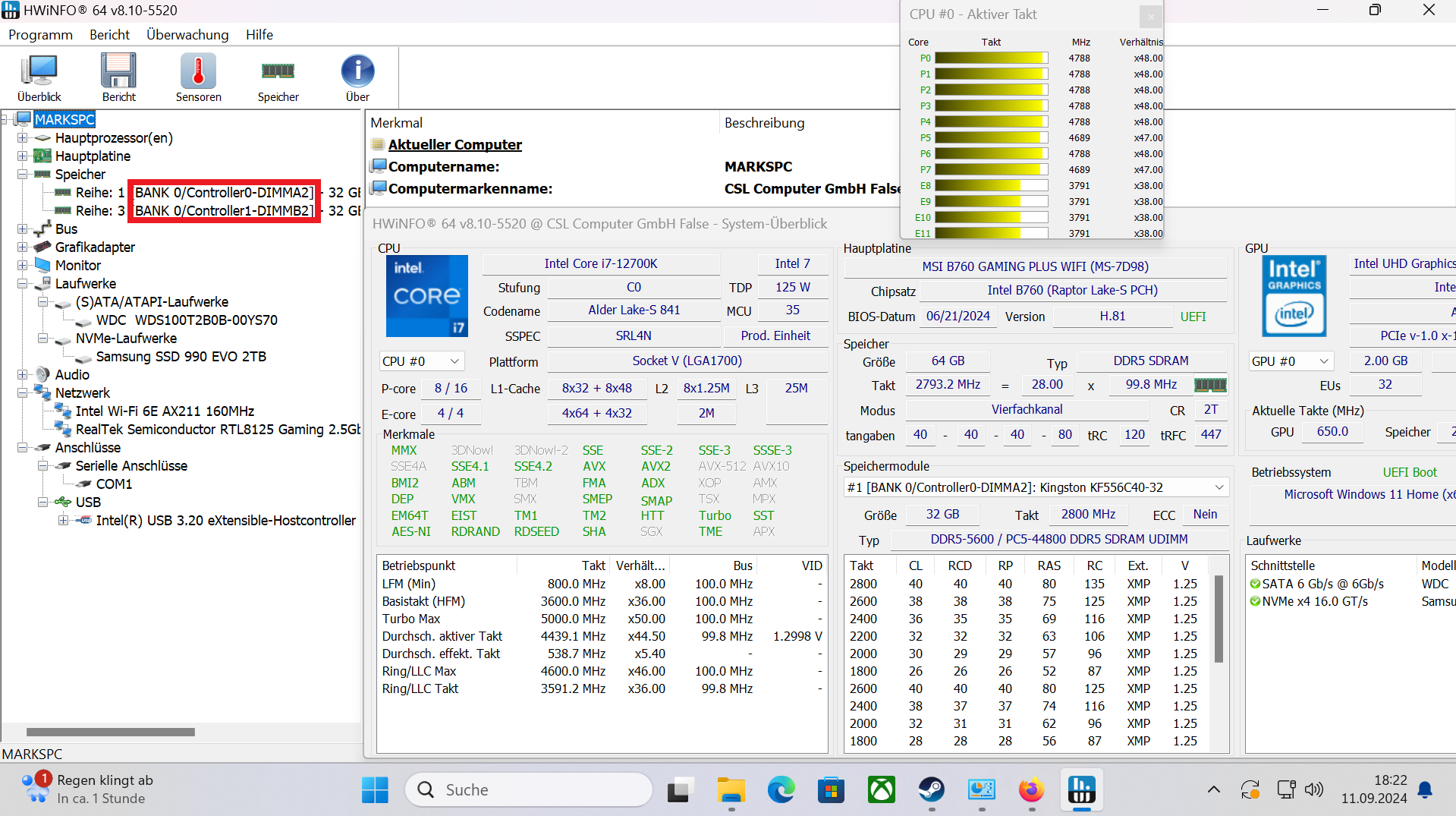The height and width of the screenshot is (816, 1456).
Task: Expand the Hauptprozessor(en) tree node
Action: [22, 138]
